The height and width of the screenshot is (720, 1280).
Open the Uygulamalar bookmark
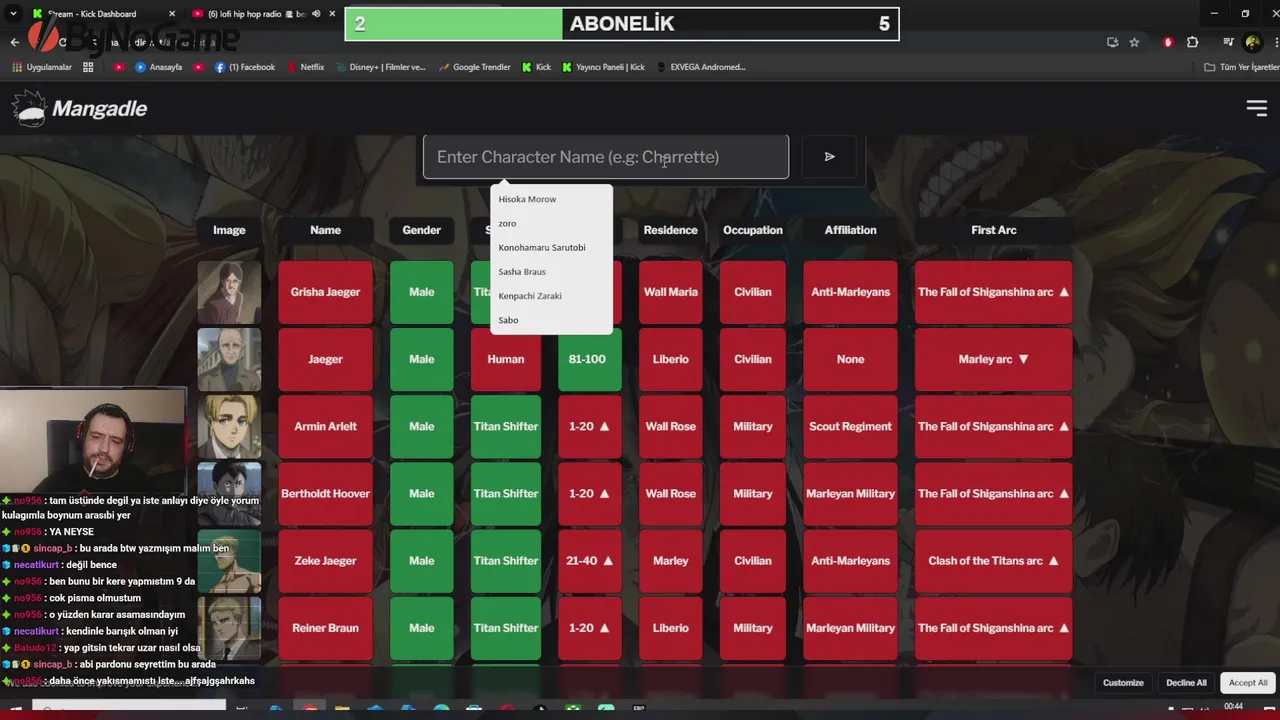click(x=42, y=67)
